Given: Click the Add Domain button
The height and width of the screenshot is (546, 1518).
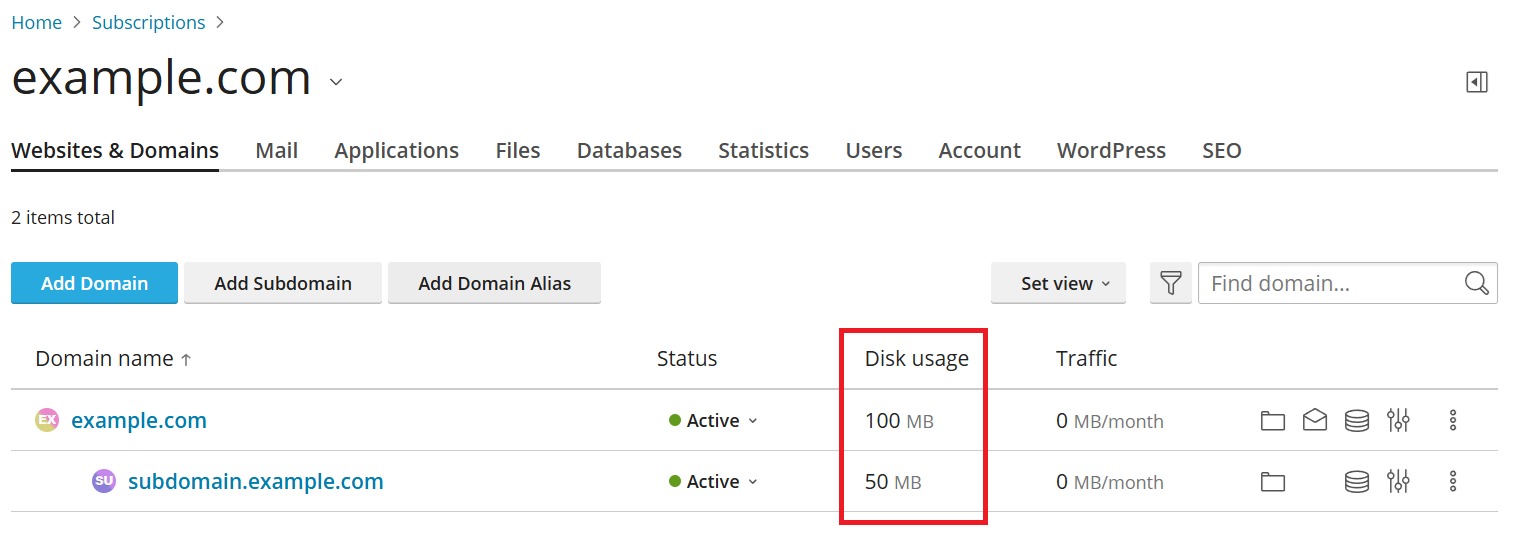Looking at the screenshot, I should click(94, 283).
